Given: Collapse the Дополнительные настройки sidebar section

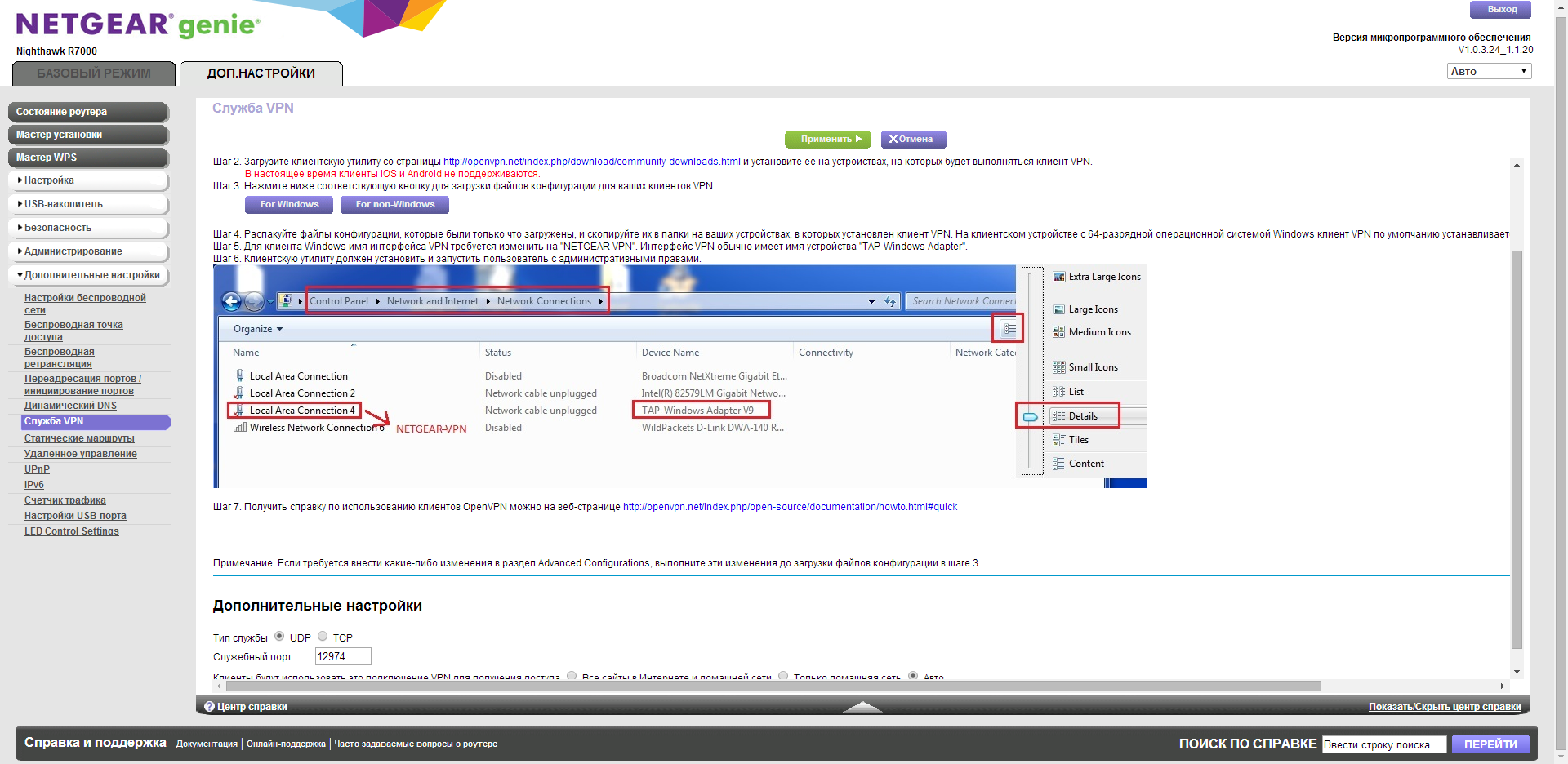Looking at the screenshot, I should [x=88, y=275].
